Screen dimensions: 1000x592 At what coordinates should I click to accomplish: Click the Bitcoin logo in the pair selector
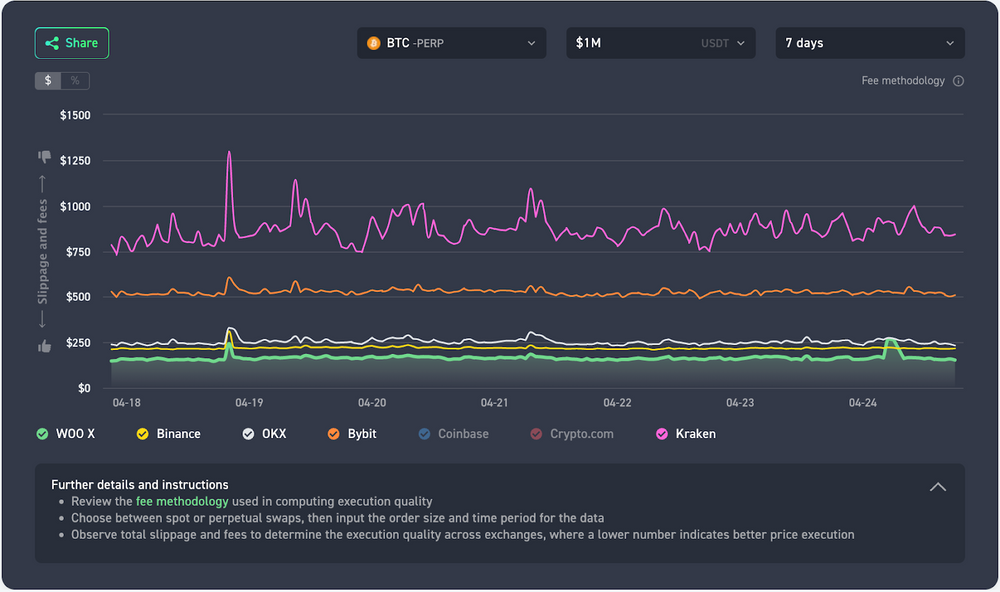[374, 43]
